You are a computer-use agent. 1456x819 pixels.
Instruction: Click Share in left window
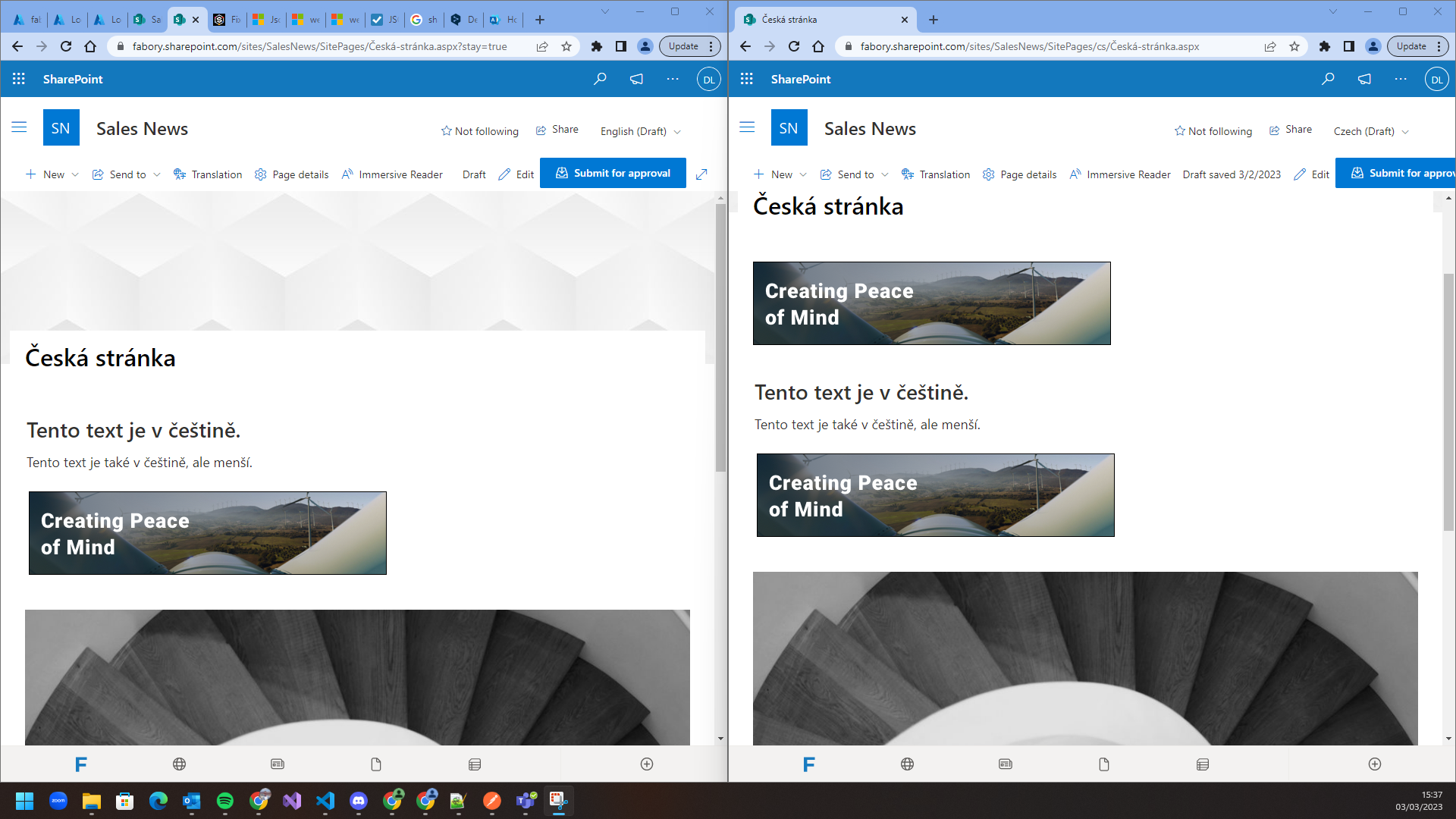point(557,130)
